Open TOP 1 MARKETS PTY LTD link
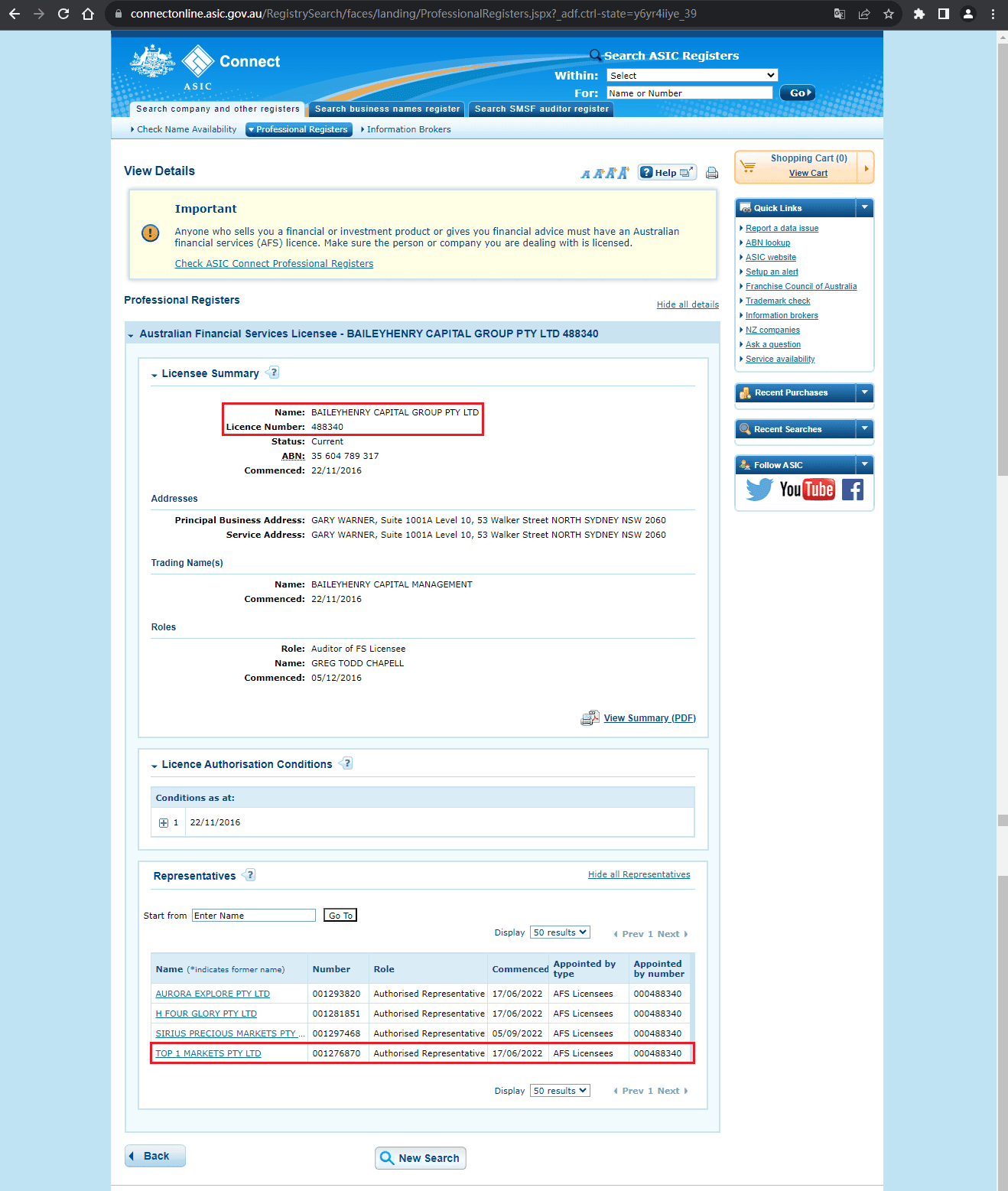1008x1191 pixels. 209,1053
